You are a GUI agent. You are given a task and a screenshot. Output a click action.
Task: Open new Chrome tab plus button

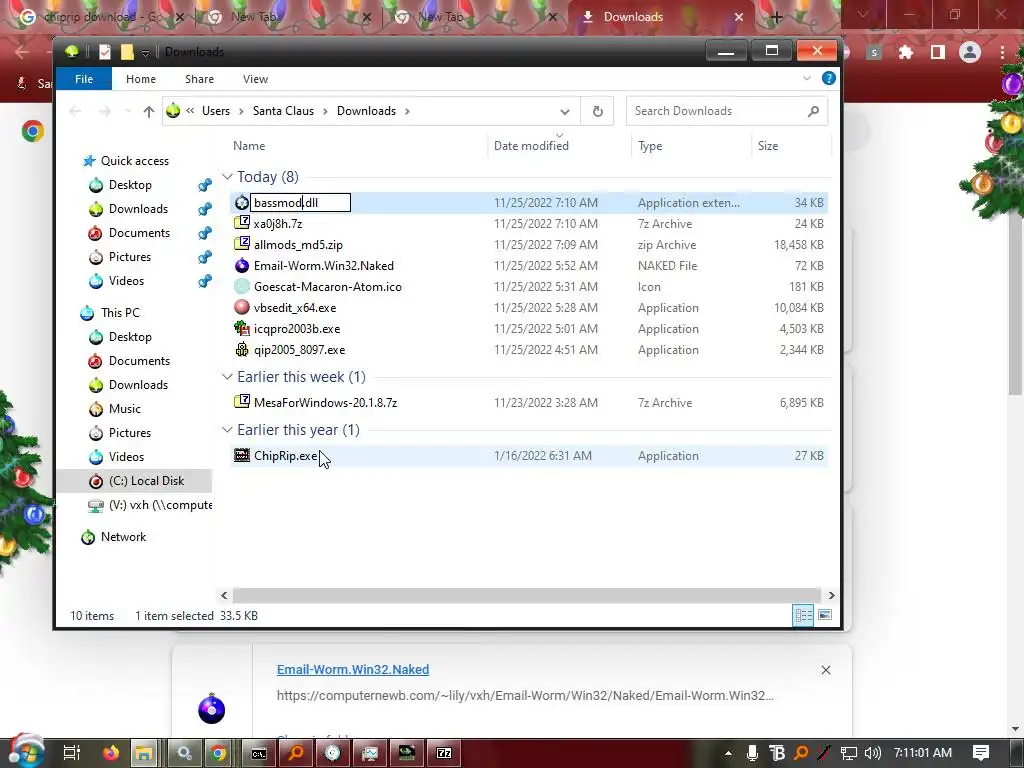776,18
